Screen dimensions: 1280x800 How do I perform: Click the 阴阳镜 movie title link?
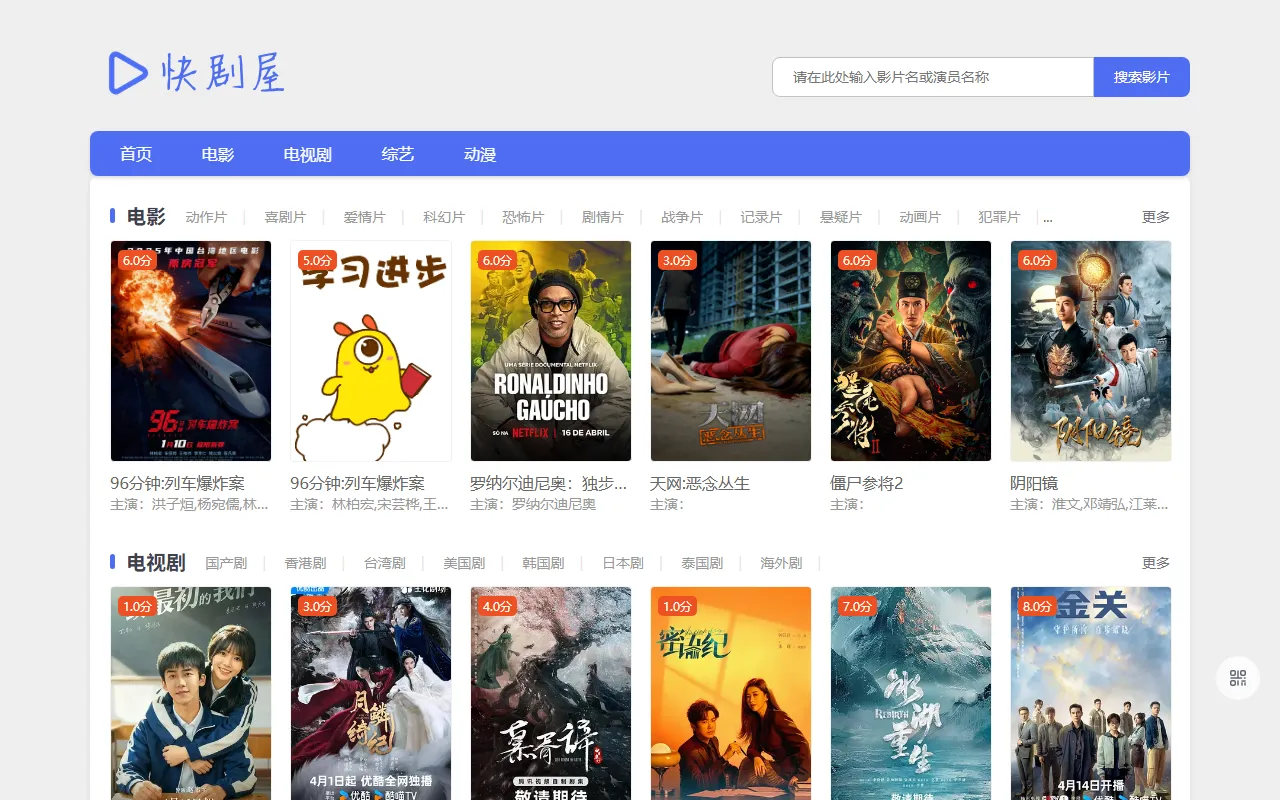point(1034,483)
